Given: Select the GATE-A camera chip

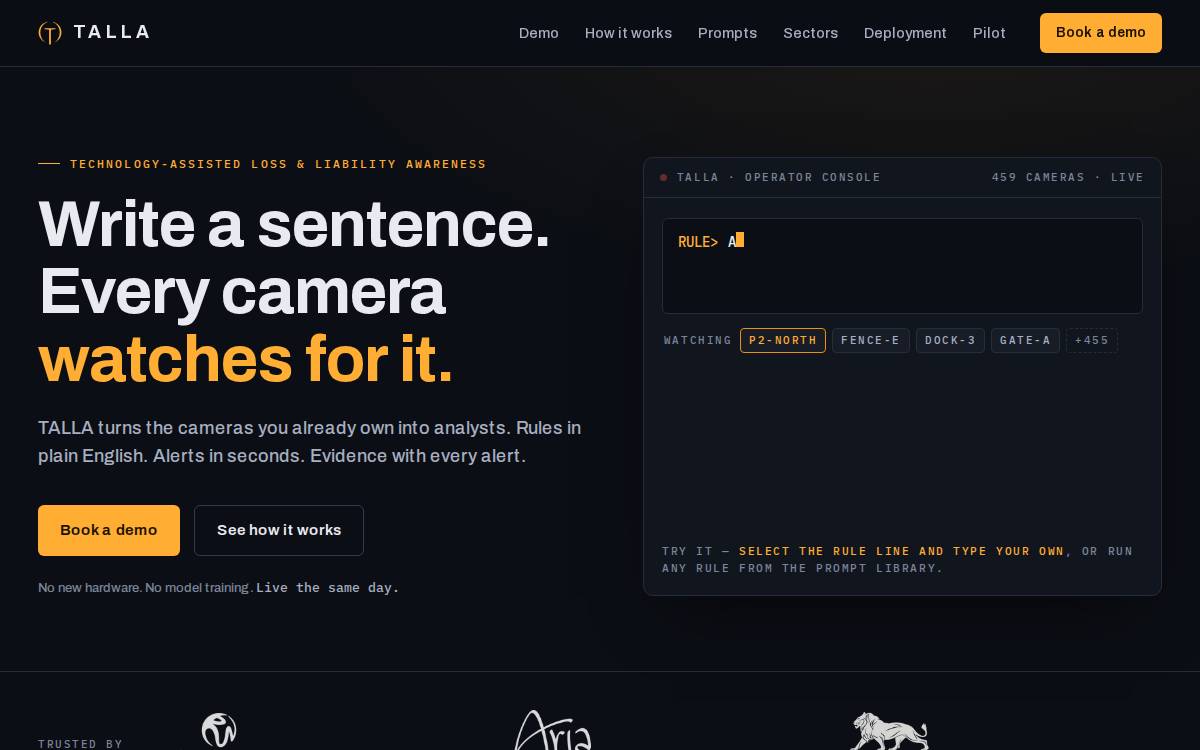Looking at the screenshot, I should [1025, 340].
